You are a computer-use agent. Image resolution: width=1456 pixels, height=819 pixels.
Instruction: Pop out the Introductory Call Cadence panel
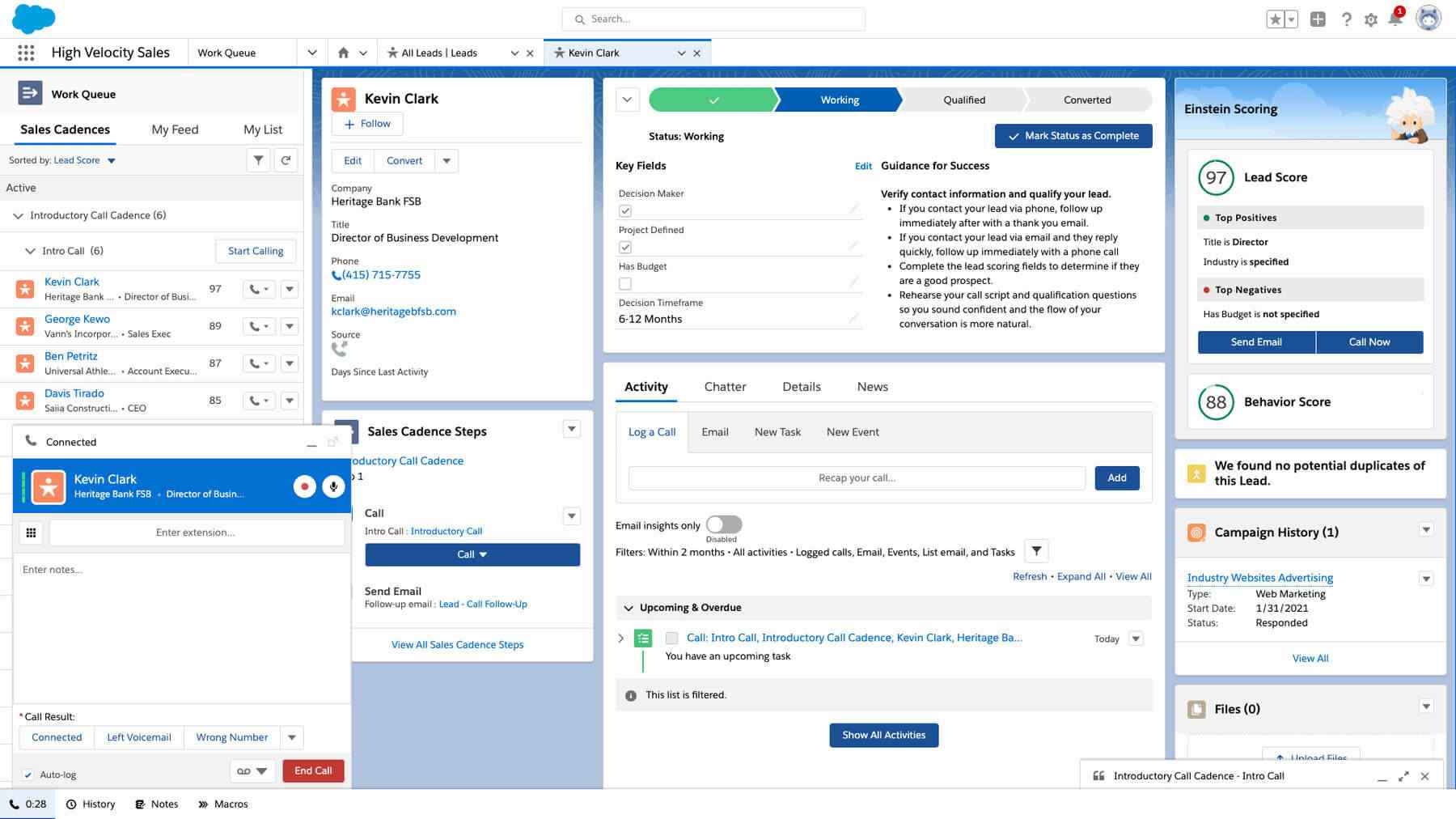tap(1403, 776)
